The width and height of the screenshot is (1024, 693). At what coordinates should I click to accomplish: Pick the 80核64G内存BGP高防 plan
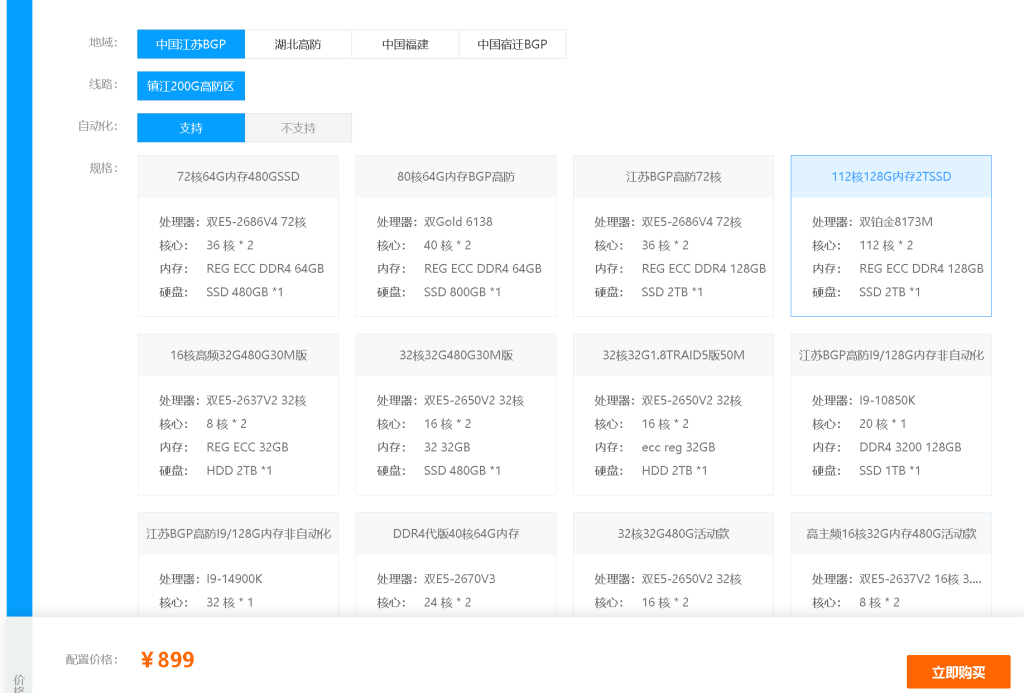(456, 236)
